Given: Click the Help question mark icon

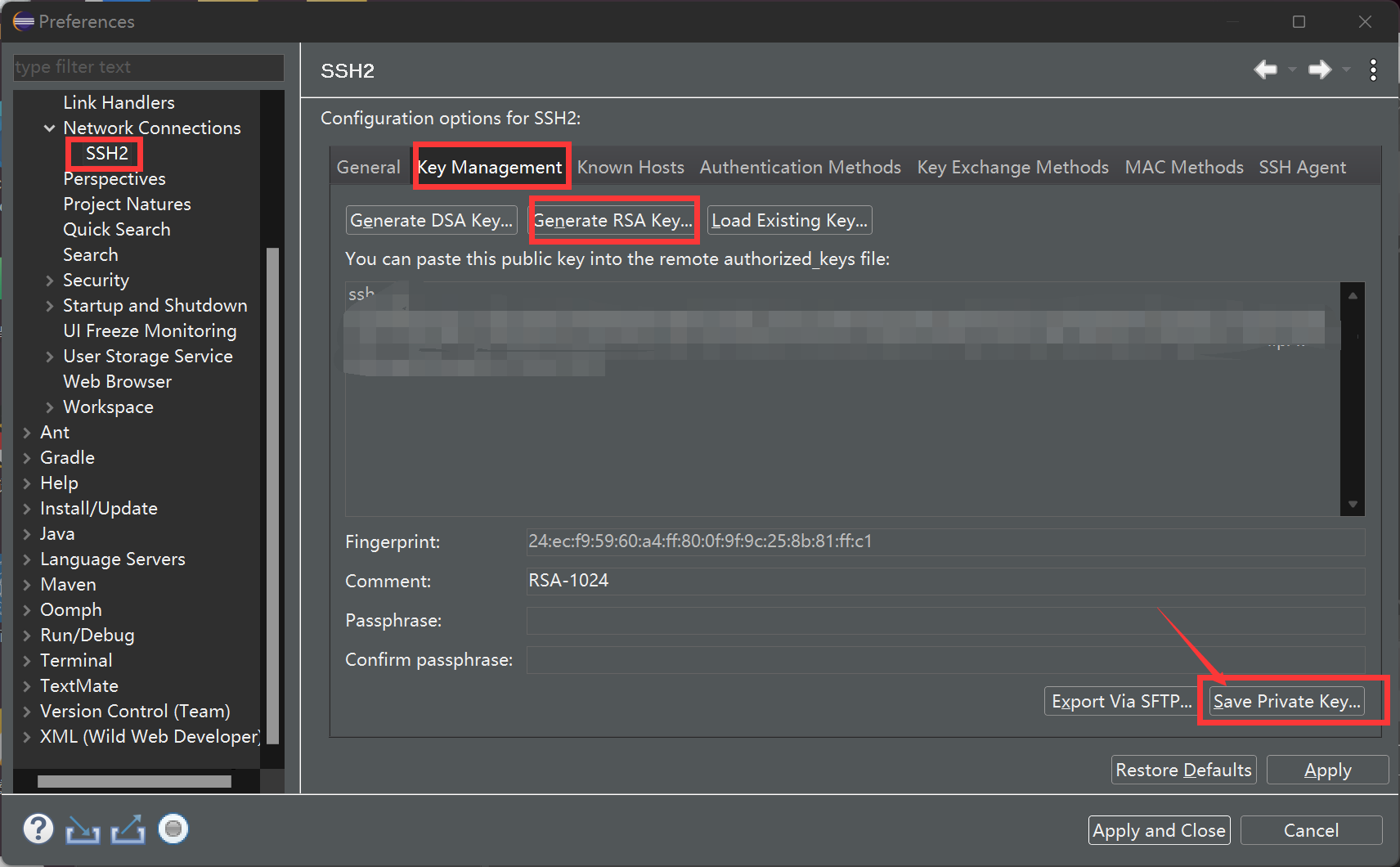Looking at the screenshot, I should tap(38, 829).
